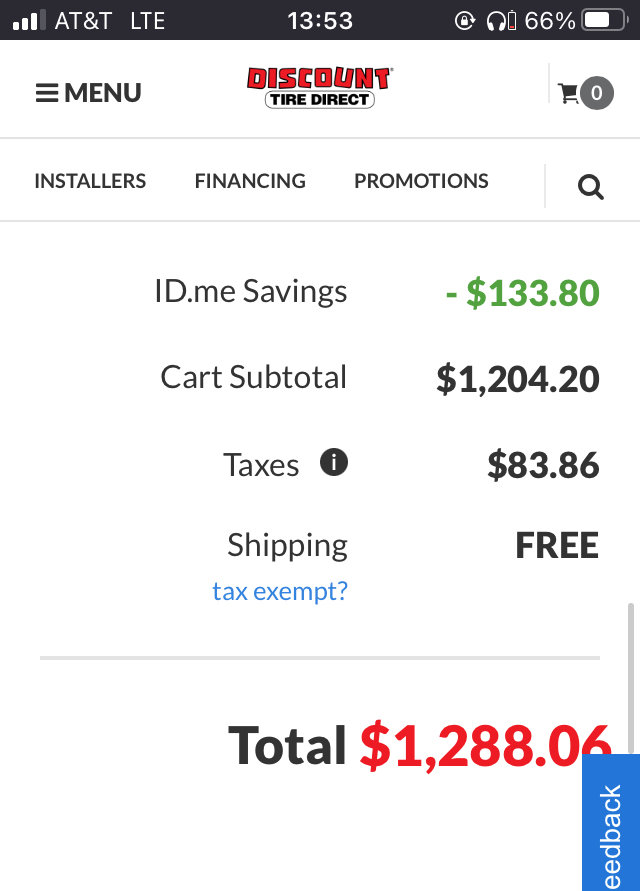The height and width of the screenshot is (891, 640).
Task: Open the search magnifier icon
Action: click(591, 187)
